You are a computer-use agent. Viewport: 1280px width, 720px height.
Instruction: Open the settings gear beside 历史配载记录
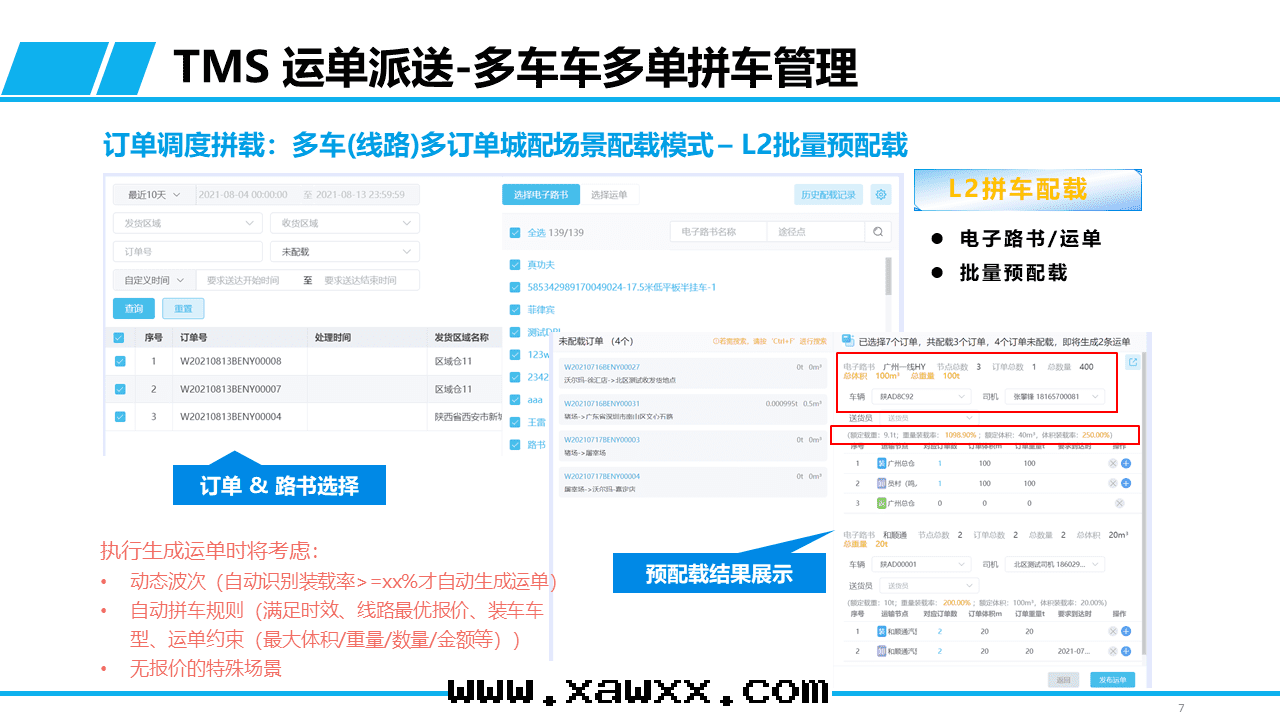880,195
